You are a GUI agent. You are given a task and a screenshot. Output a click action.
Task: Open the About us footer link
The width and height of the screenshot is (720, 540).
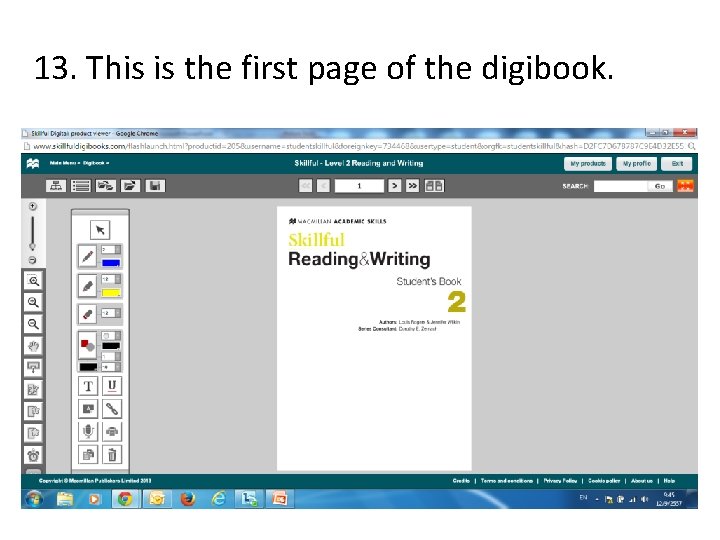point(641,481)
